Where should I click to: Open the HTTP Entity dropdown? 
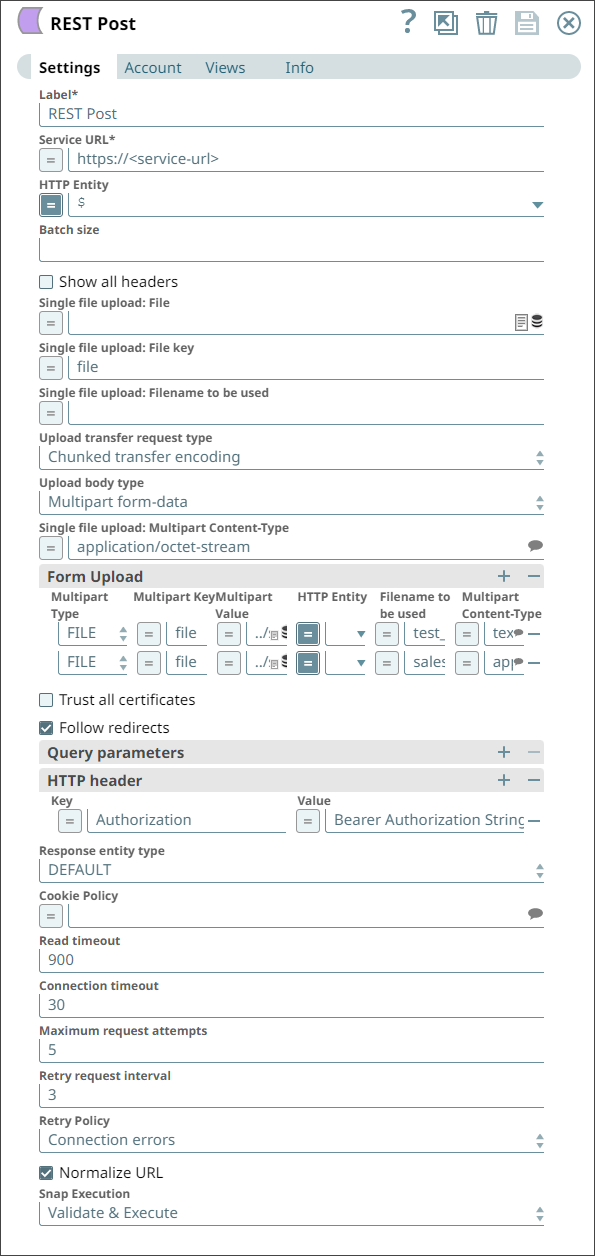coord(538,204)
